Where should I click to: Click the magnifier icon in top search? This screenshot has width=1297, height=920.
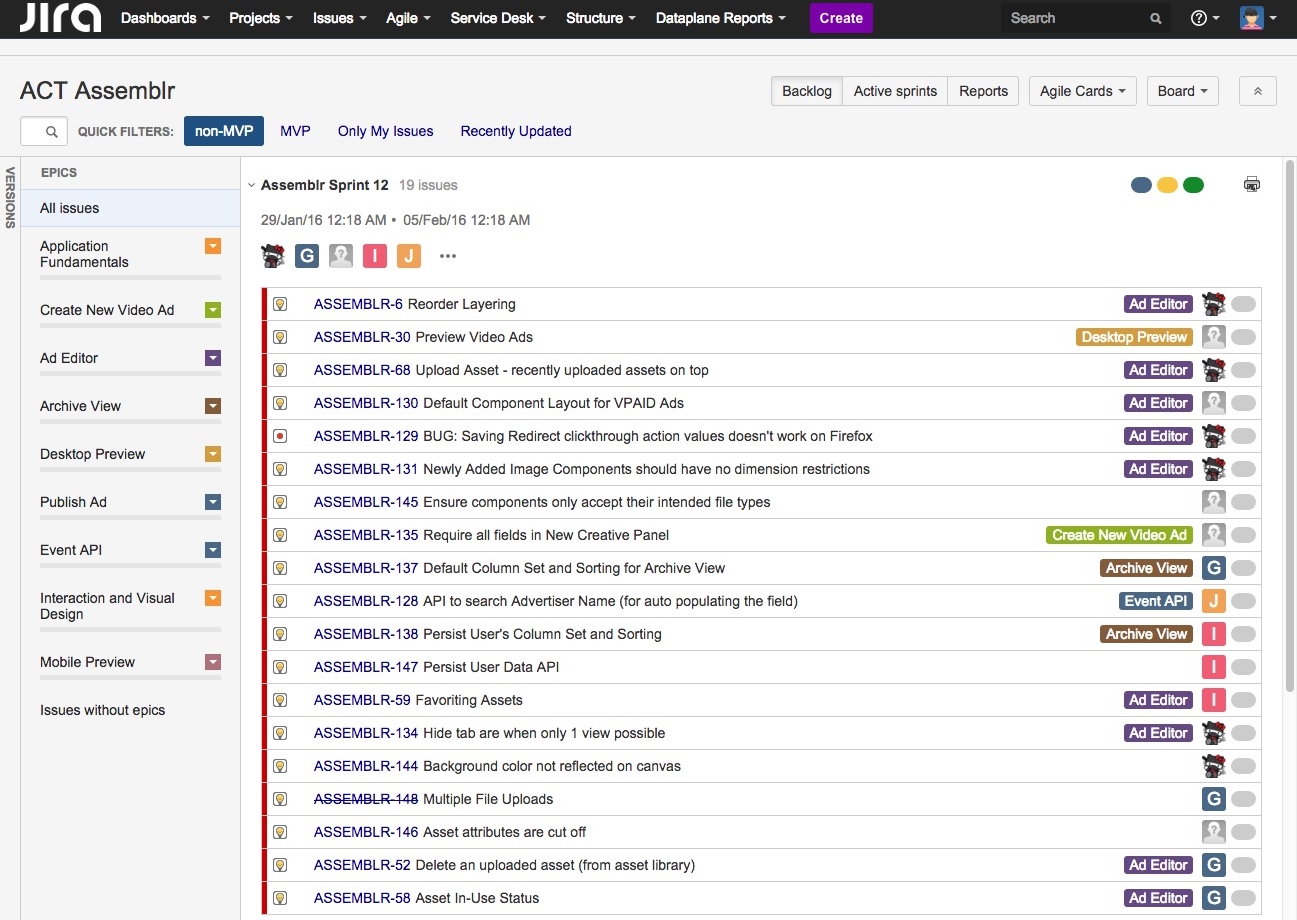[1155, 18]
